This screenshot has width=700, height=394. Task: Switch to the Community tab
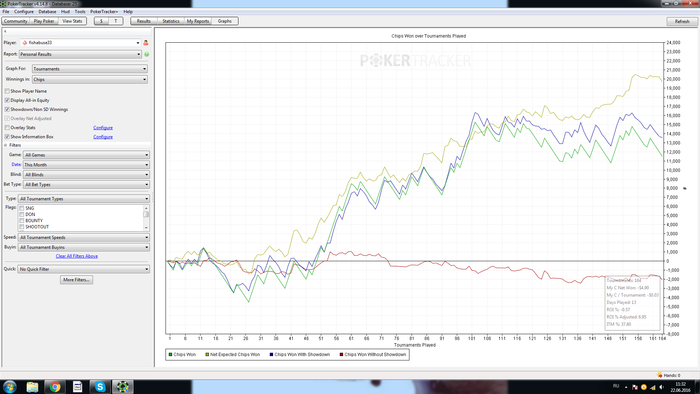16,21
